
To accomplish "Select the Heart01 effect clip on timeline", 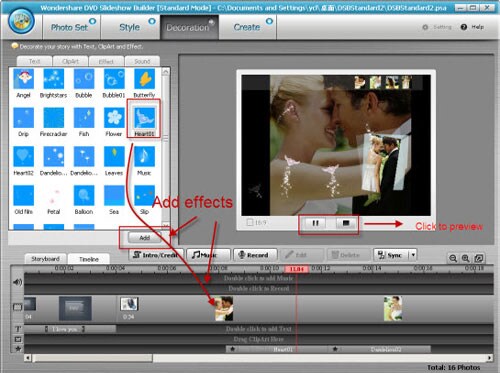I will pyautogui.click(x=276, y=349).
